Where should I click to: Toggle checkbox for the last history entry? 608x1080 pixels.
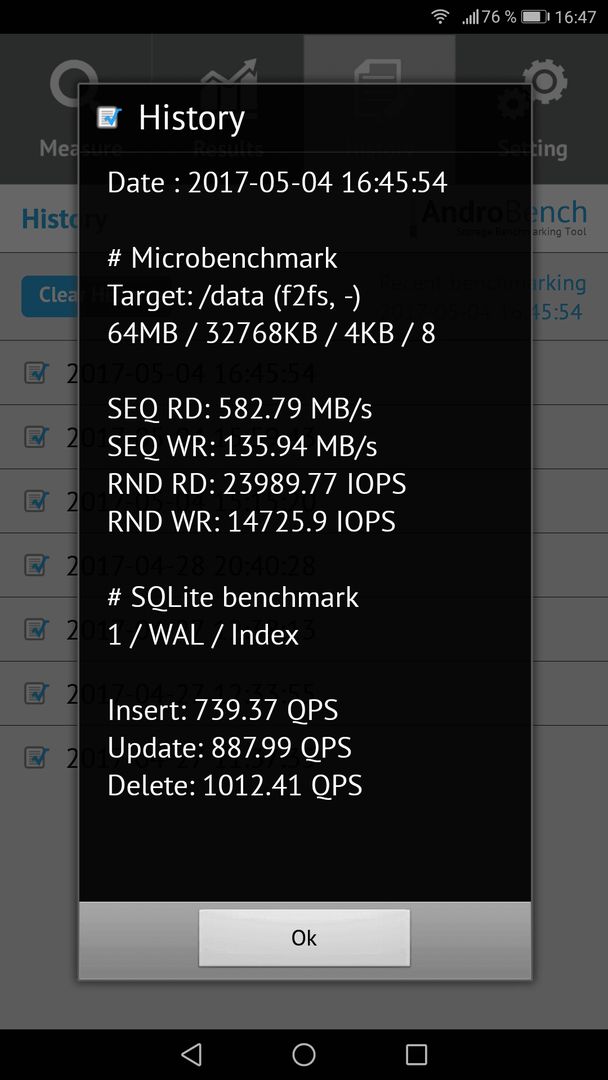36,757
